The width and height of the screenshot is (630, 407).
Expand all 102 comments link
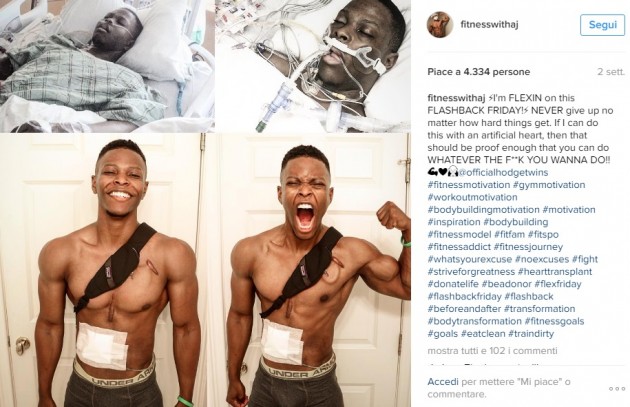[x=492, y=351]
